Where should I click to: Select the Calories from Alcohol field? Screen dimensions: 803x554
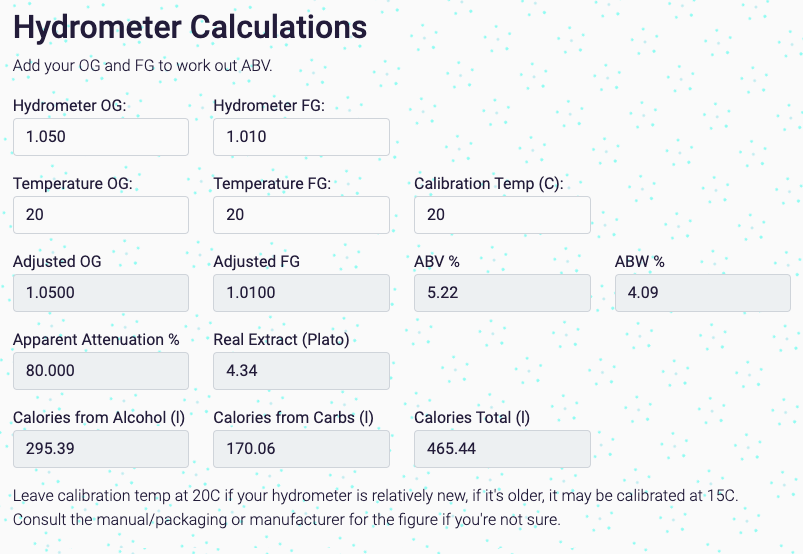point(101,449)
